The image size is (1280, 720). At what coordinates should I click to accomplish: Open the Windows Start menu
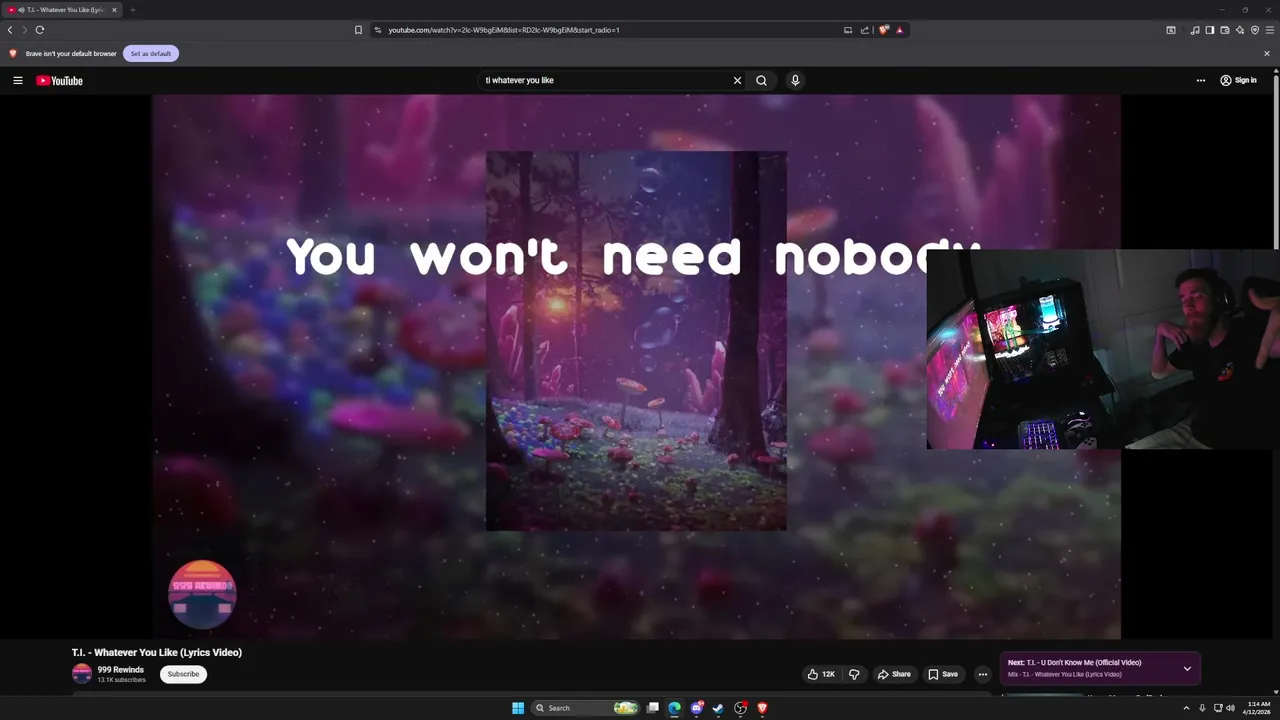click(x=518, y=708)
